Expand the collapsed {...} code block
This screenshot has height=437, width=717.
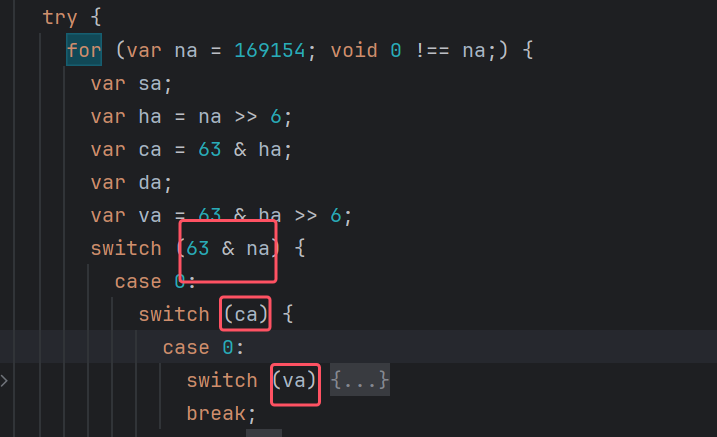pos(359,381)
